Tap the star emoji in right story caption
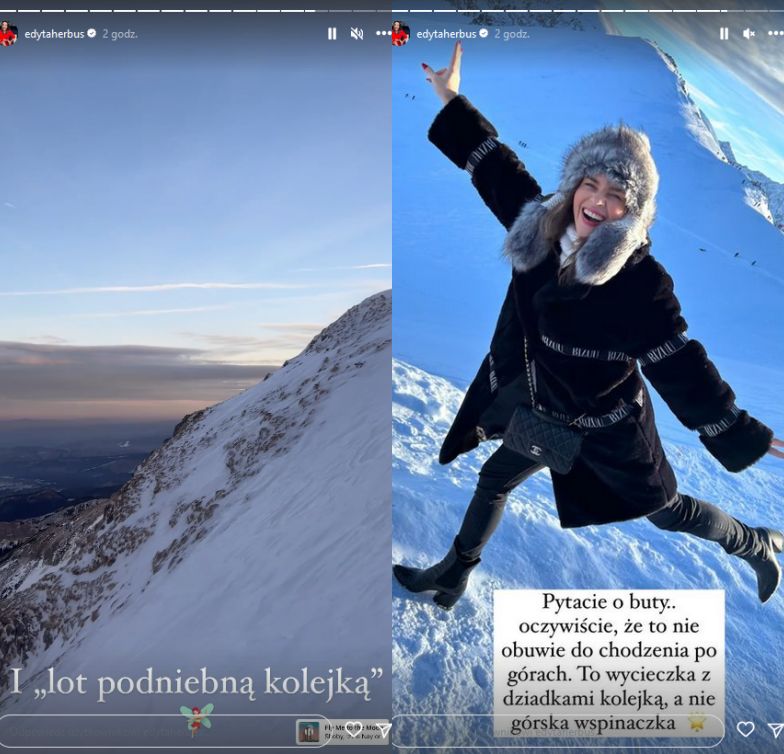This screenshot has width=784, height=754. (x=697, y=722)
